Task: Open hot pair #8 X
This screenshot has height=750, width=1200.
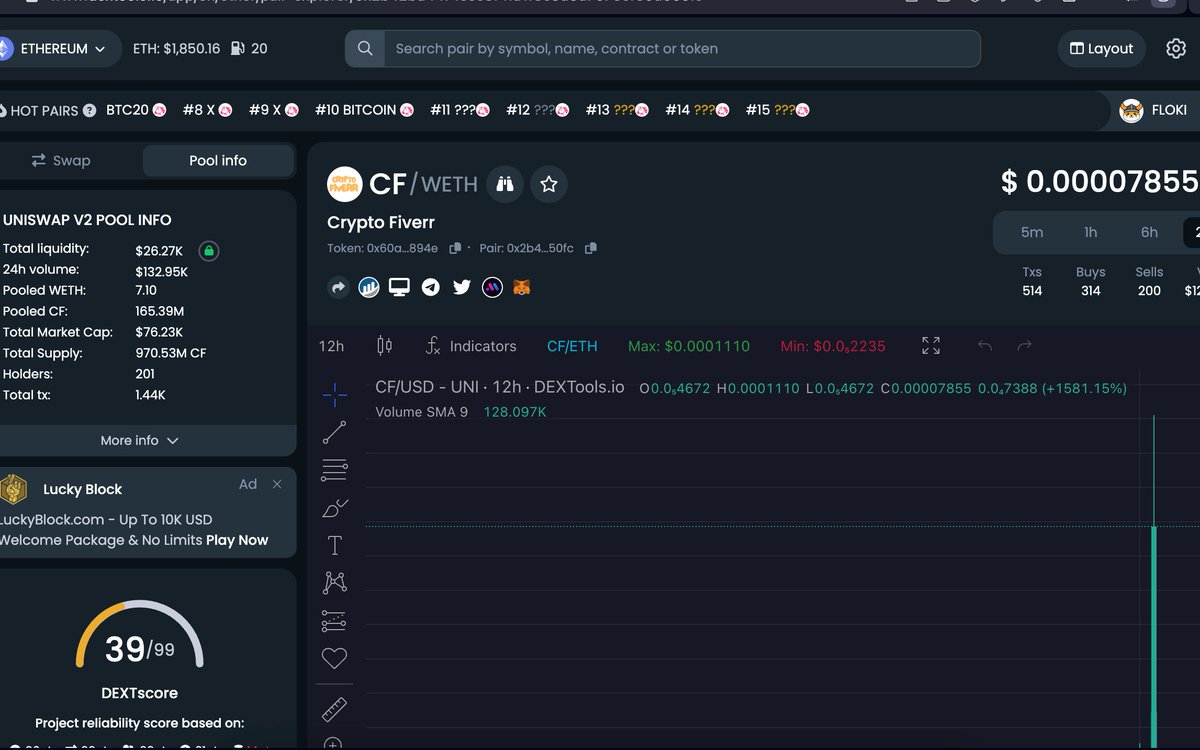Action: [208, 110]
